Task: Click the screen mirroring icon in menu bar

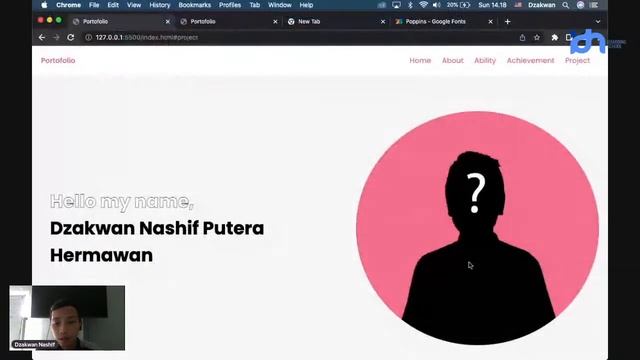Action: click(396, 5)
